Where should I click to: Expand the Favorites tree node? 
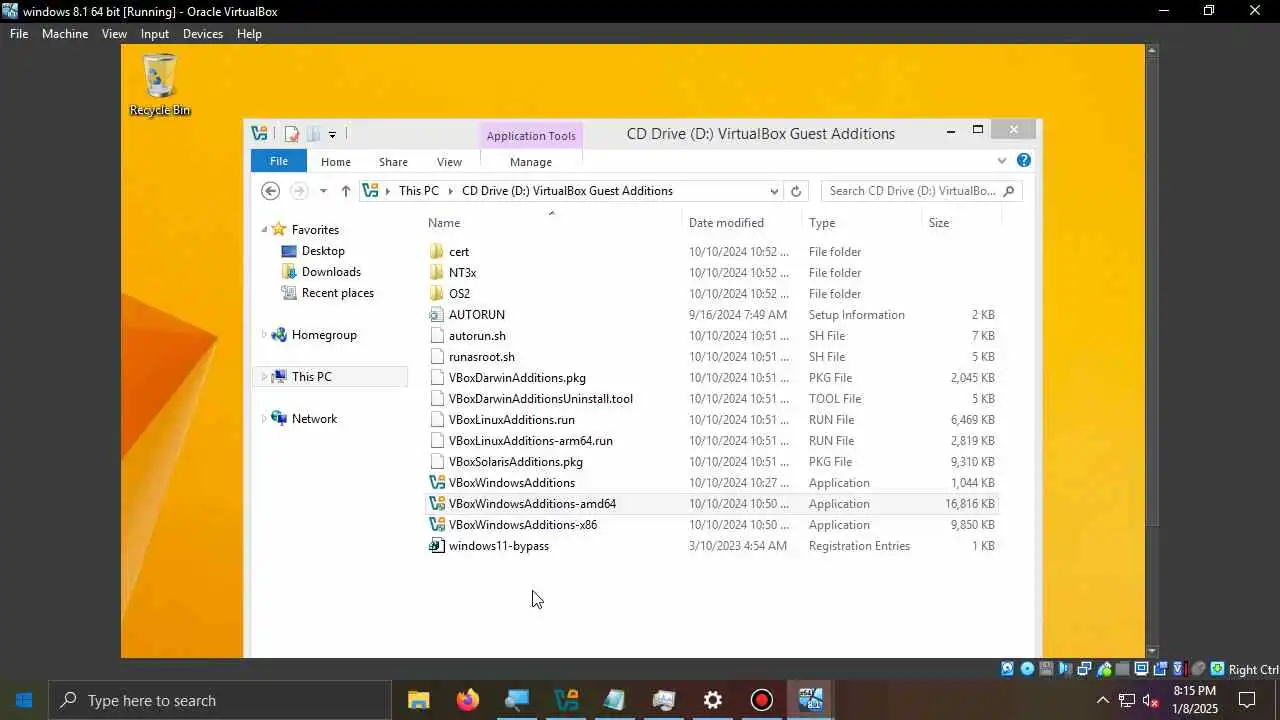265,229
